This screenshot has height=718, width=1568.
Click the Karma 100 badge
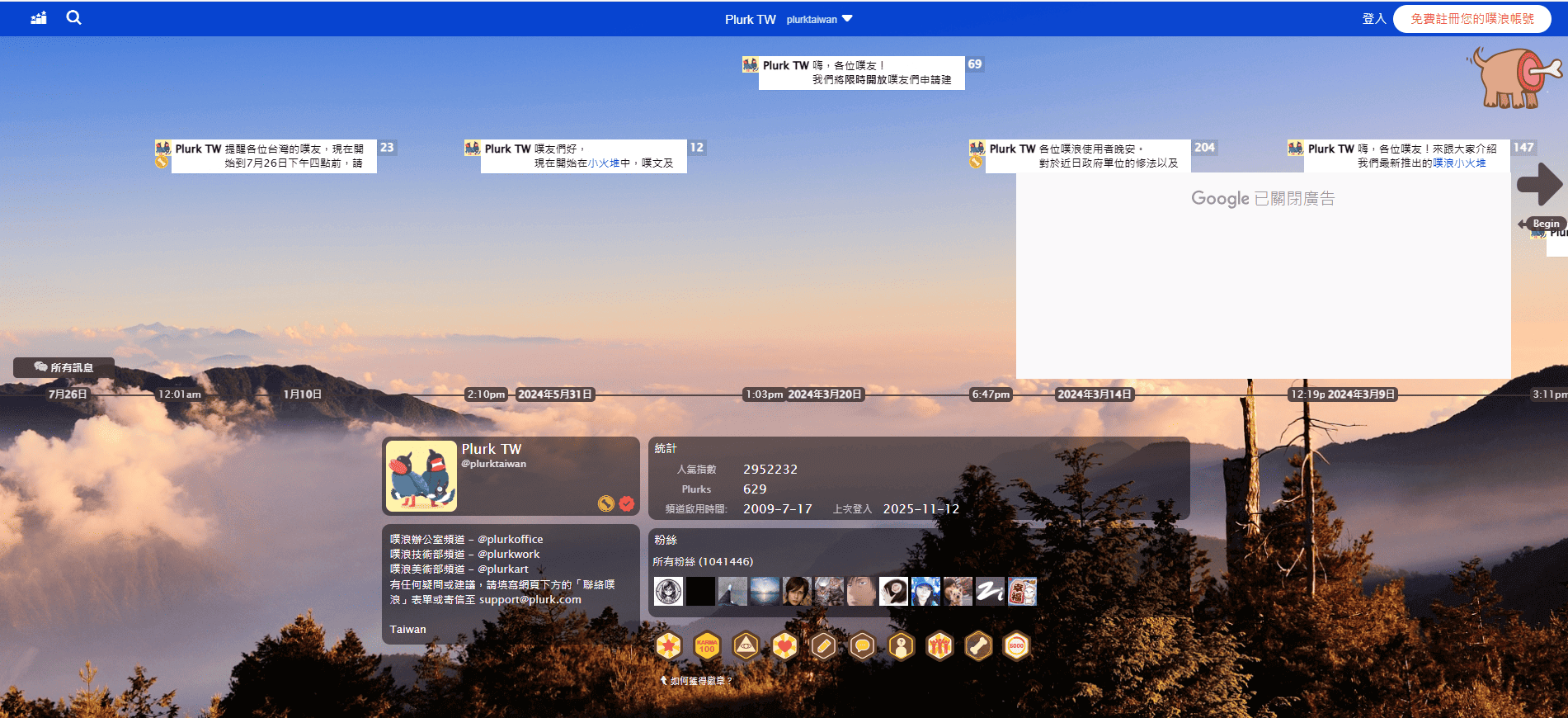[707, 645]
